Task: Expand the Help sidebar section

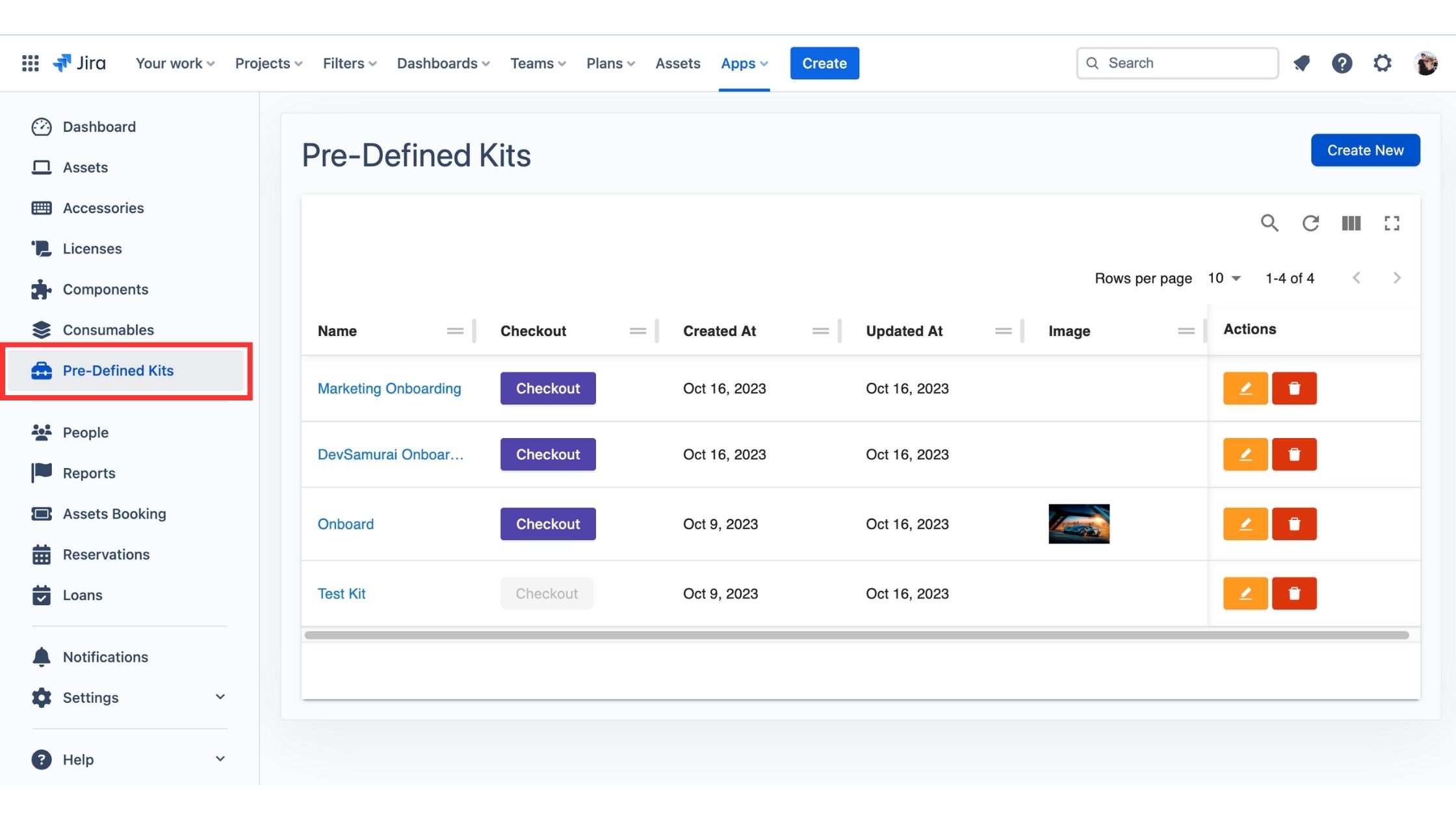Action: click(220, 759)
